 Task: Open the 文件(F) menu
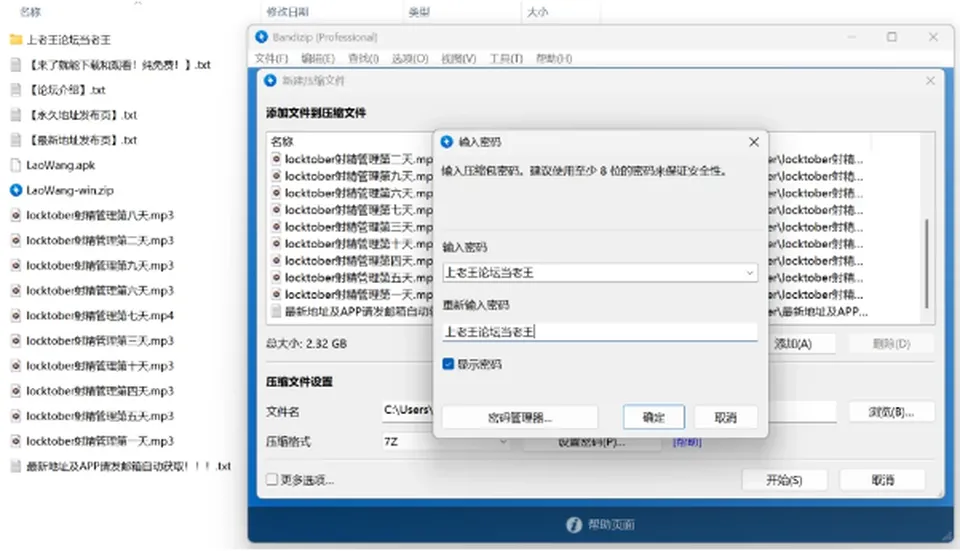coord(271,59)
